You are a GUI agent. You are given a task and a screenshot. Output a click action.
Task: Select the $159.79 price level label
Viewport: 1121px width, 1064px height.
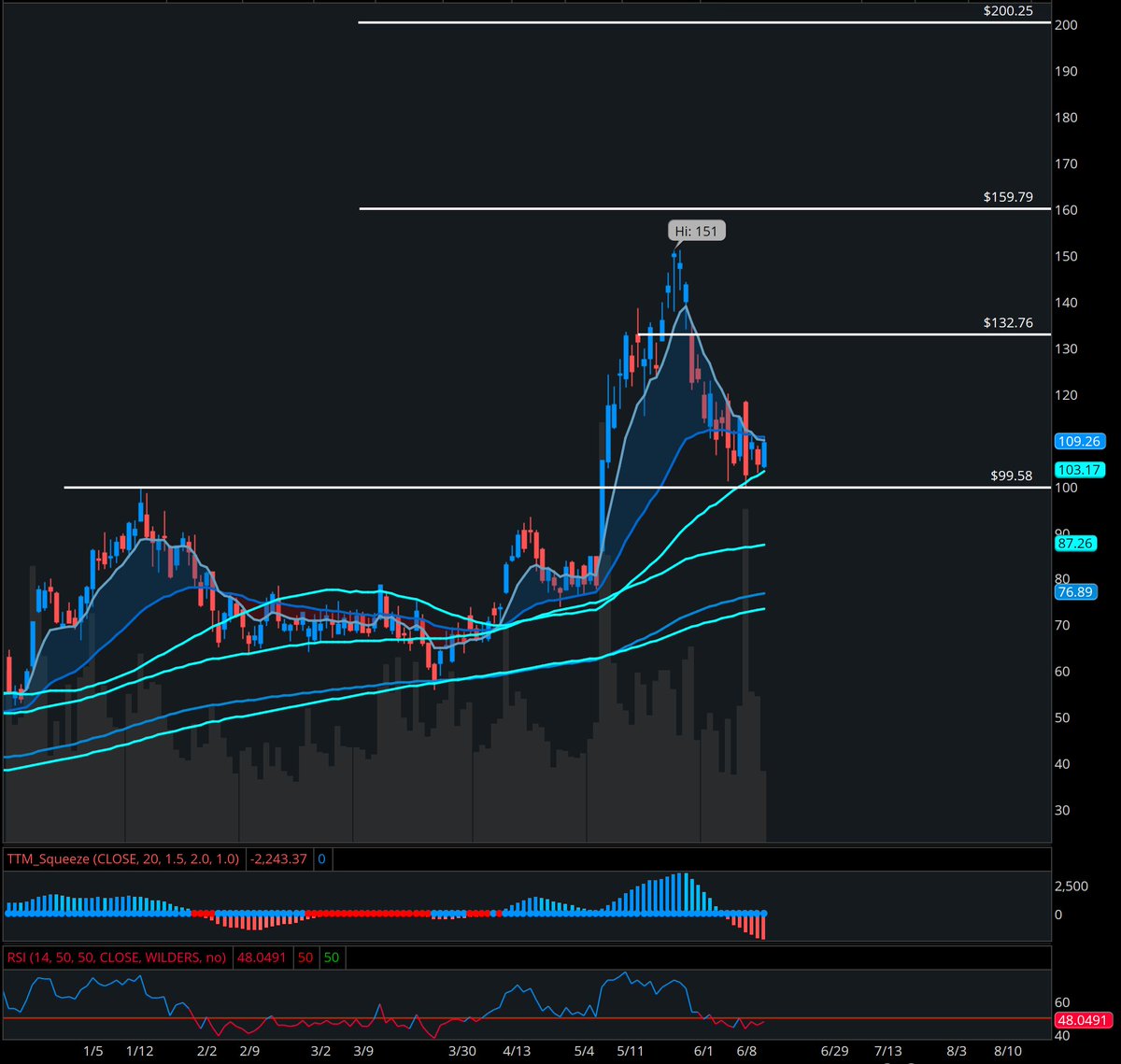[x=1008, y=197]
